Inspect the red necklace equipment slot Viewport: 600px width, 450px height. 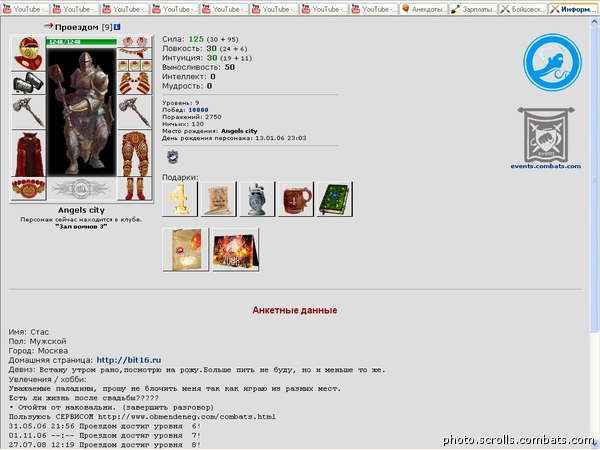[134, 53]
